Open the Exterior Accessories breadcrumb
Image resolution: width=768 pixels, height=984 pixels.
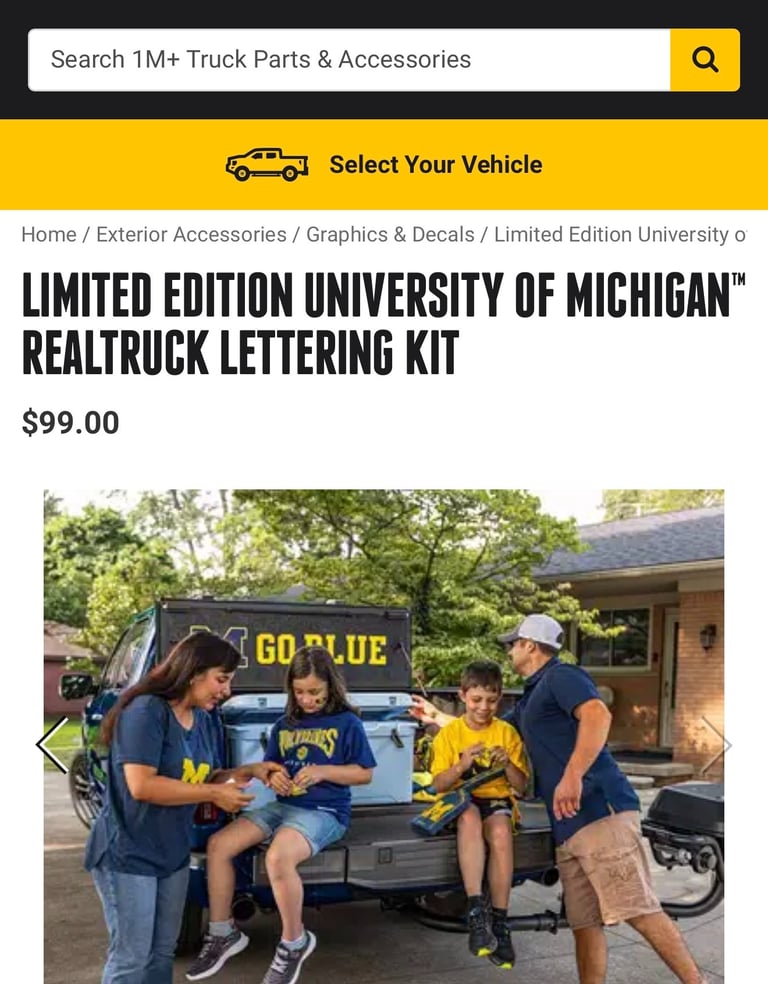pos(191,234)
